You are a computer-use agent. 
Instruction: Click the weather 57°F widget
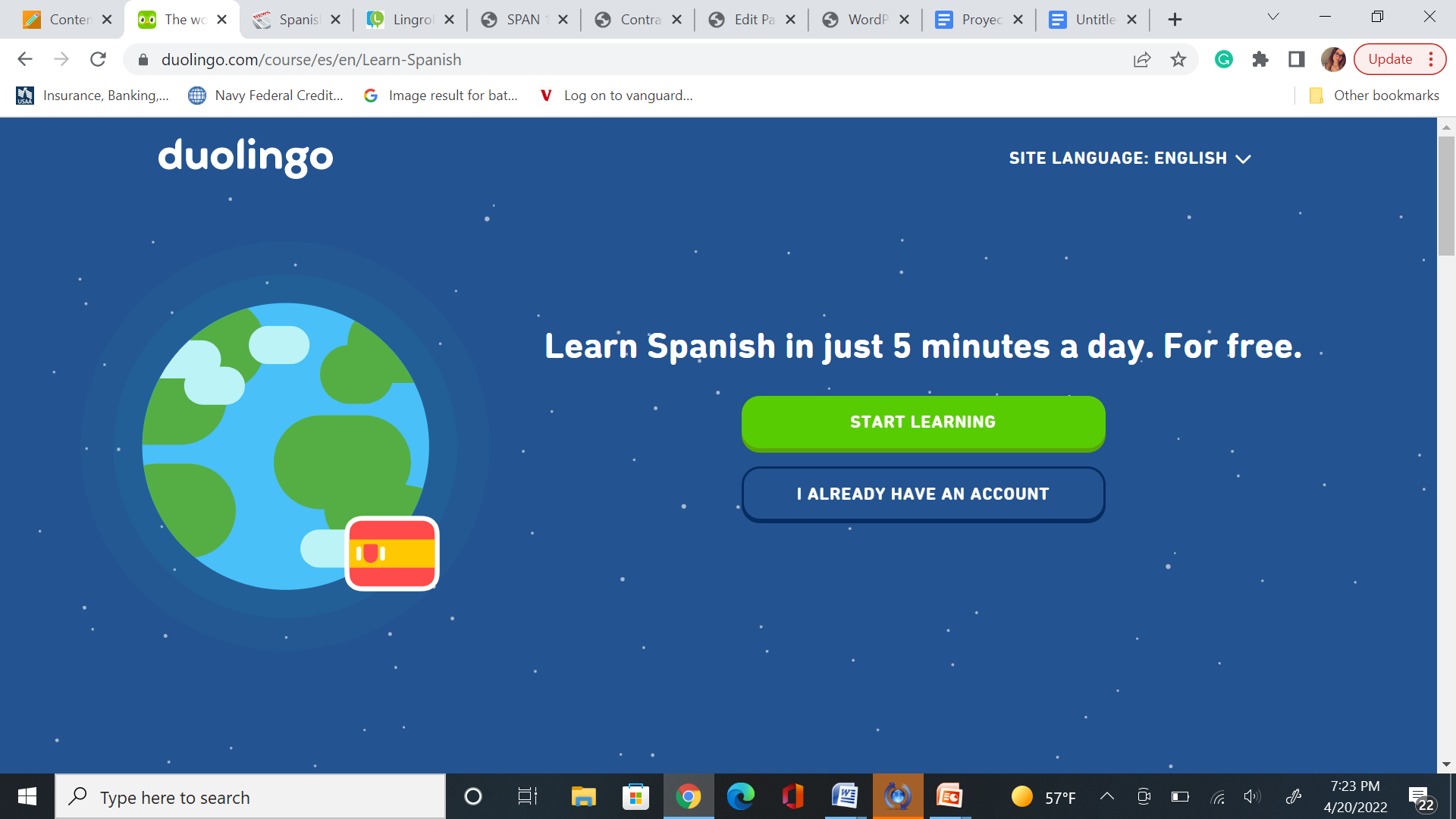point(1044,797)
